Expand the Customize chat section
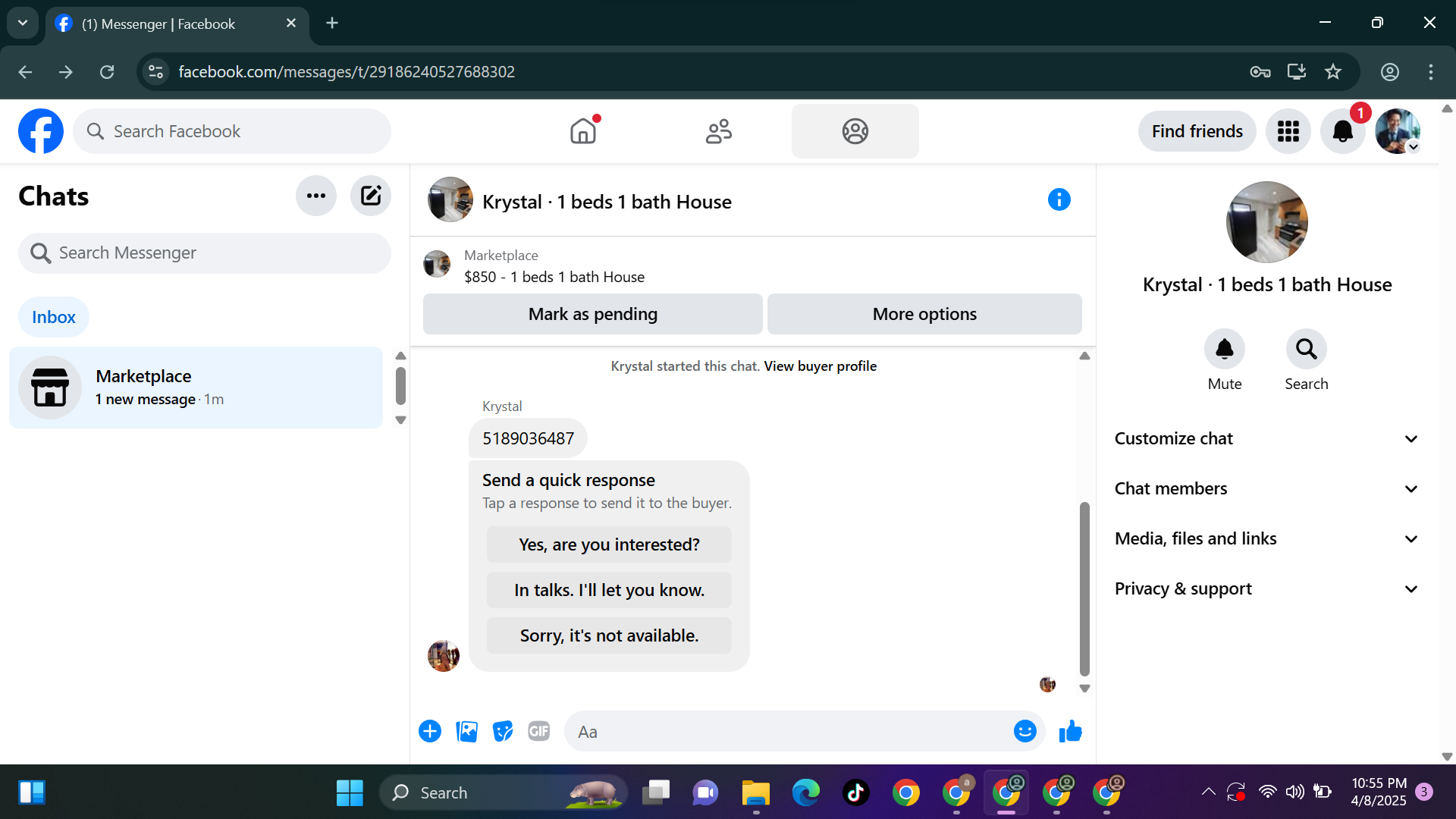Screen dimensions: 1456x819 tap(1265, 438)
